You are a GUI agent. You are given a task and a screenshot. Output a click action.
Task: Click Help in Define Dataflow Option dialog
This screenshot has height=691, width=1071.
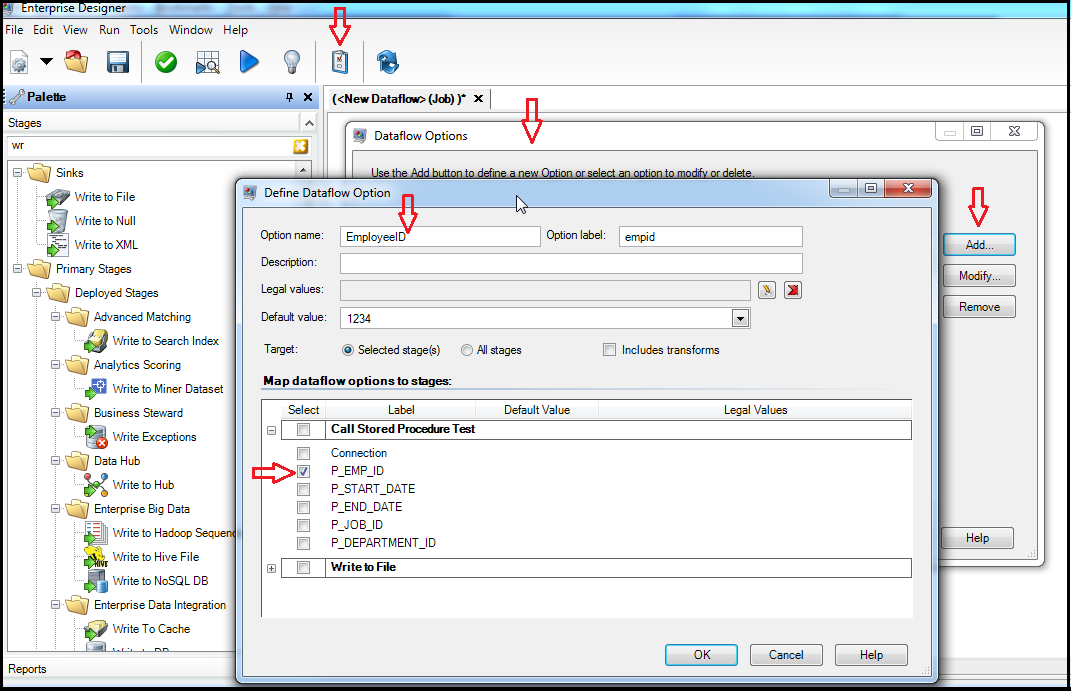(872, 655)
